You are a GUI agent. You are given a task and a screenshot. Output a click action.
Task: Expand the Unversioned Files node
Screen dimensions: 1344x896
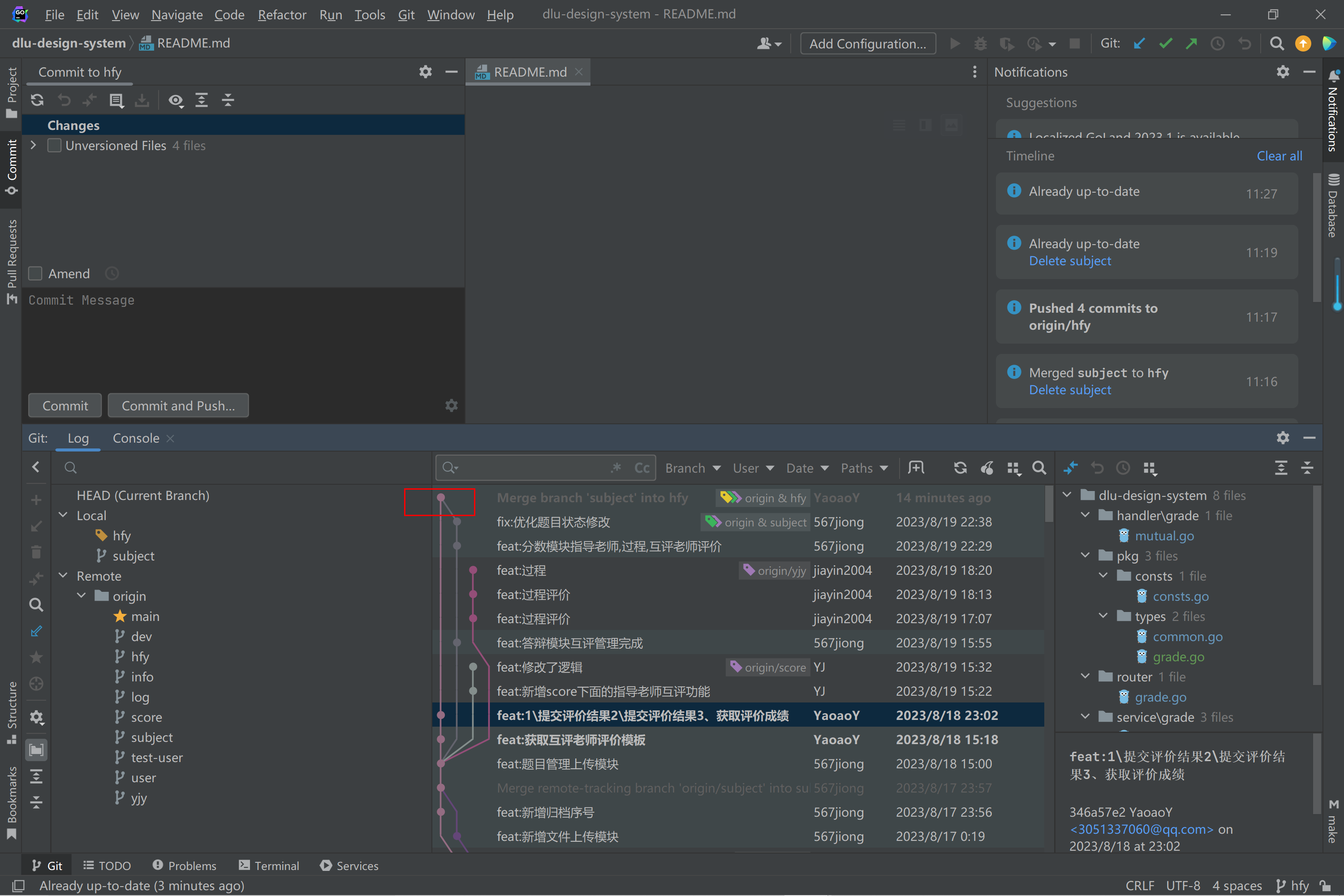(x=33, y=146)
